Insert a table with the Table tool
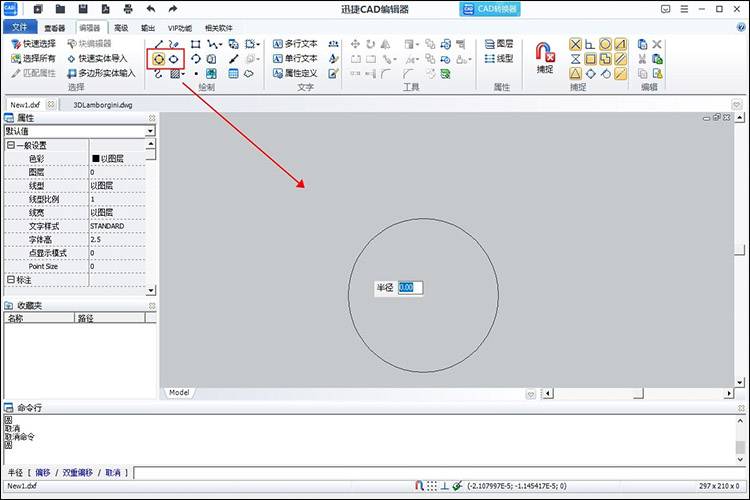 point(233,74)
